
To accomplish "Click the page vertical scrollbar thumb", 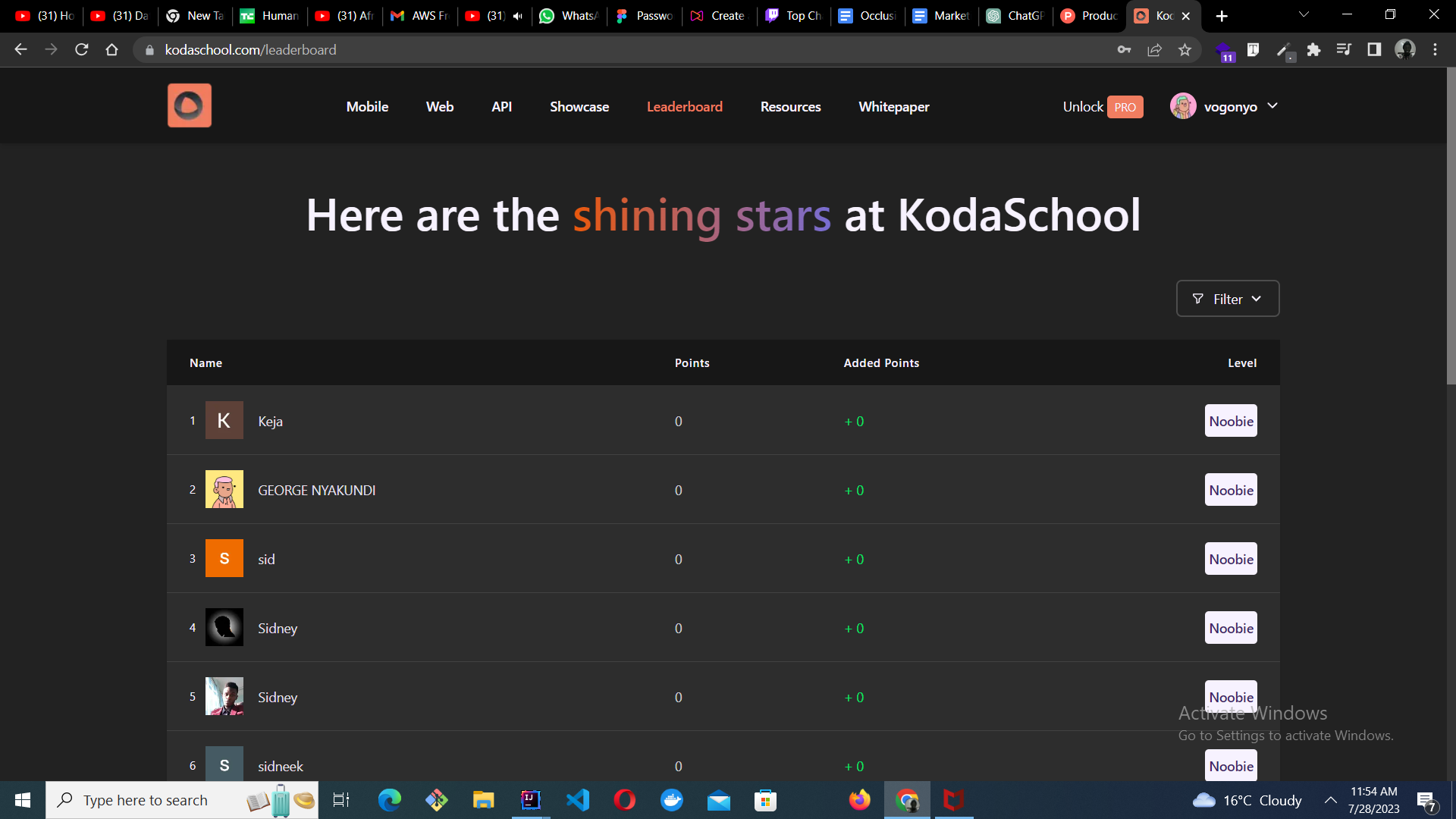I will 1451,226.
